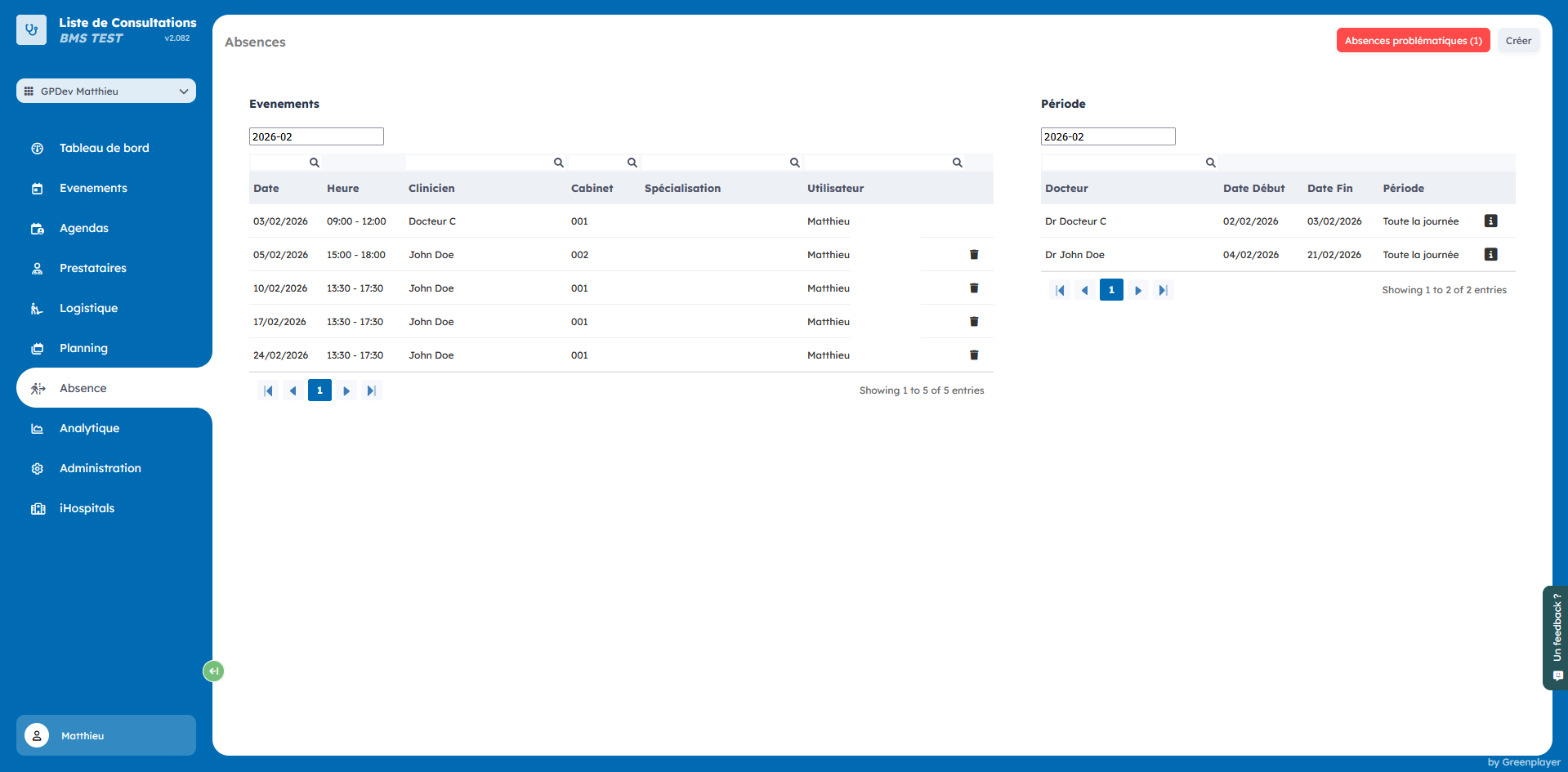
Task: Open Planning in the sidebar
Action: point(83,348)
